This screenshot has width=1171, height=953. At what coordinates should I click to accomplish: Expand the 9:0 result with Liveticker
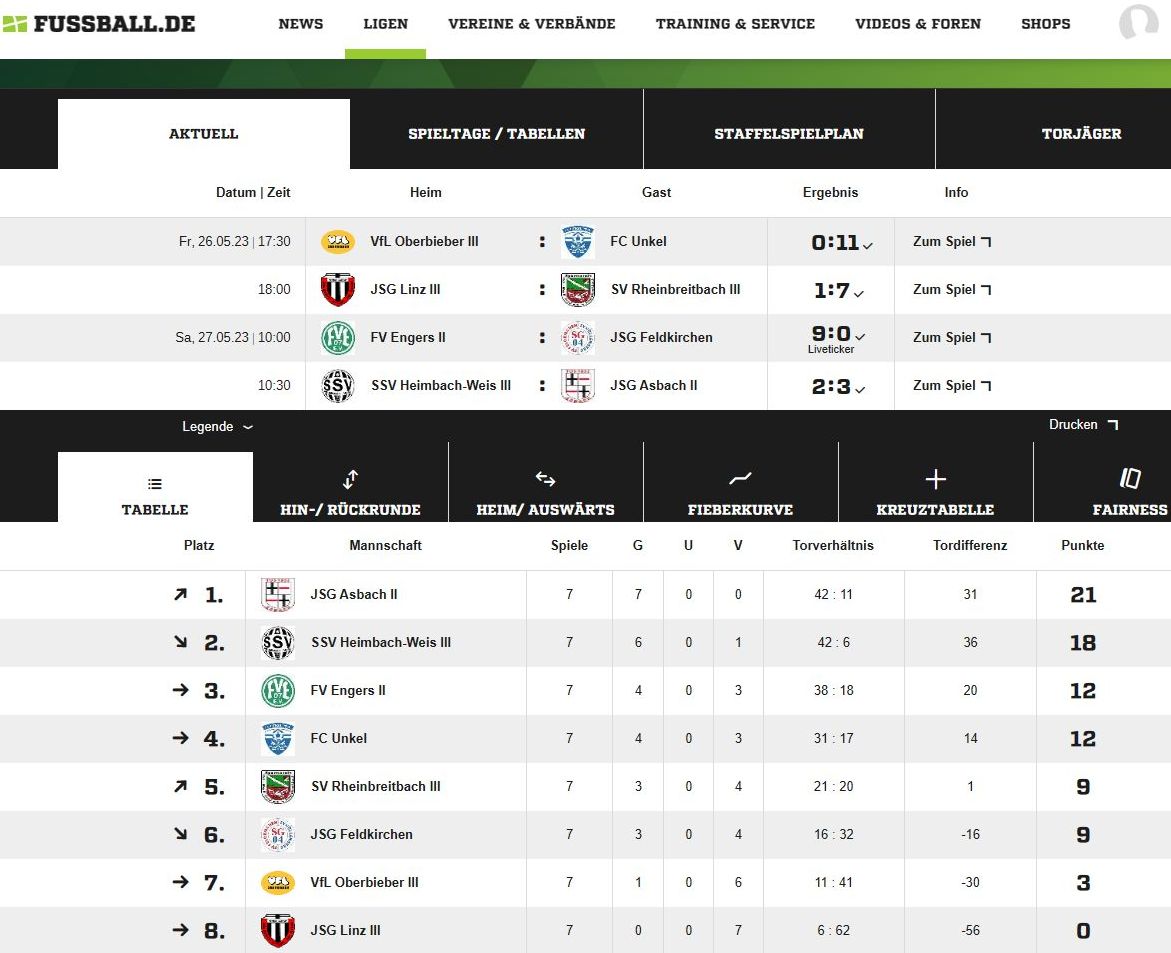coord(860,337)
